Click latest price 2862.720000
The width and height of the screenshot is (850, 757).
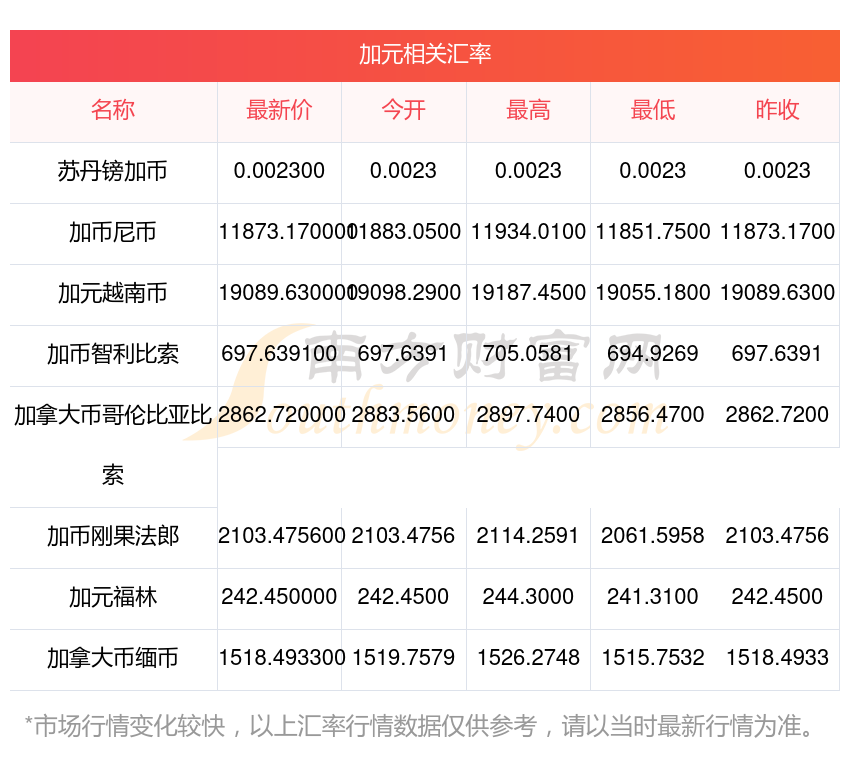pos(281,415)
